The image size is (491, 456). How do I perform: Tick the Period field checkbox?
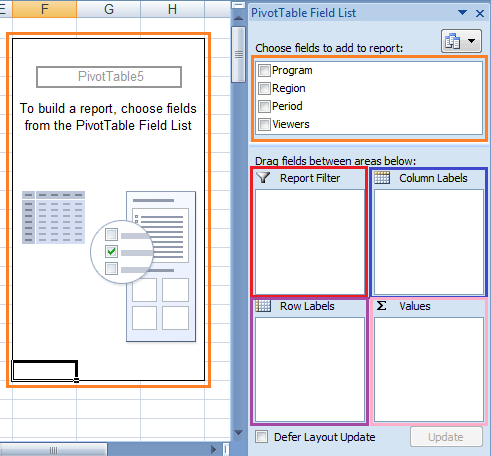pyautogui.click(x=264, y=107)
